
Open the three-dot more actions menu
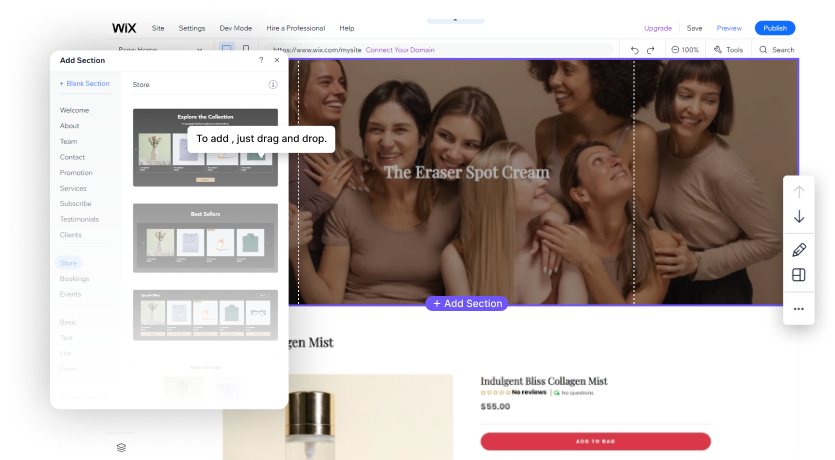pos(798,309)
